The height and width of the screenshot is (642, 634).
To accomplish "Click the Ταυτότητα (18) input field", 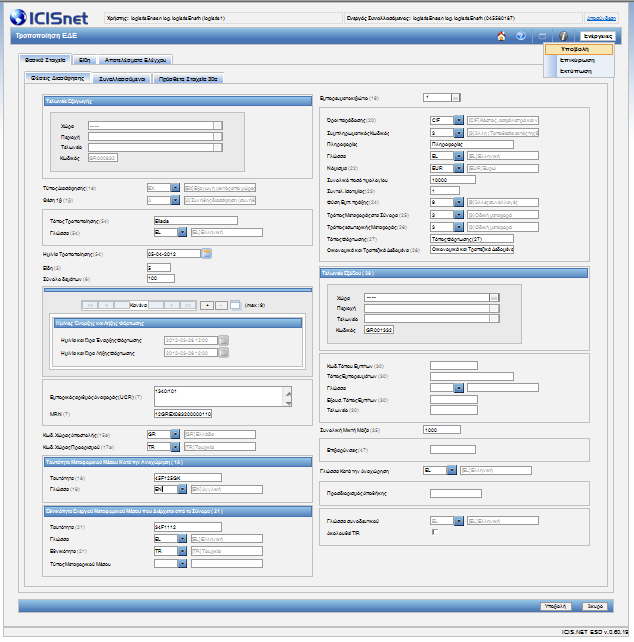I will point(188,477).
